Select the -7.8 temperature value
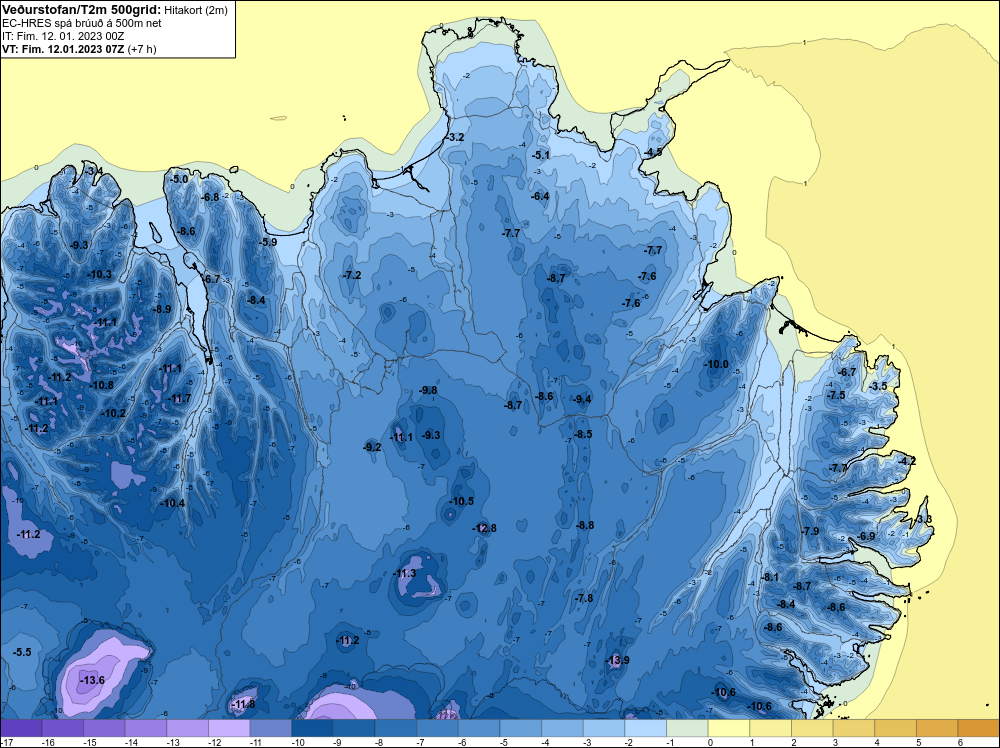 click(x=584, y=598)
